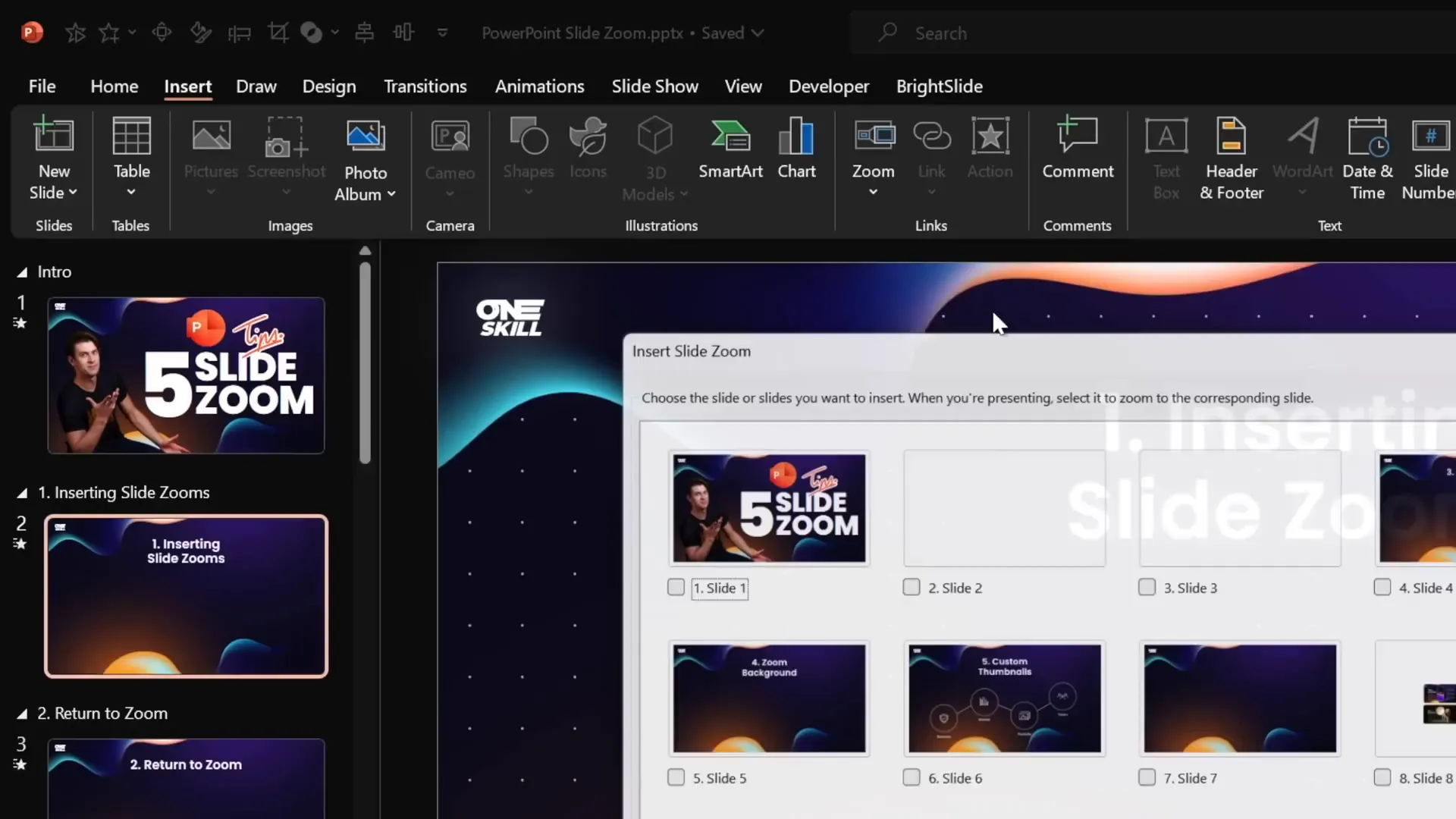
Task: Open the Slide Show tab
Action: (x=655, y=86)
